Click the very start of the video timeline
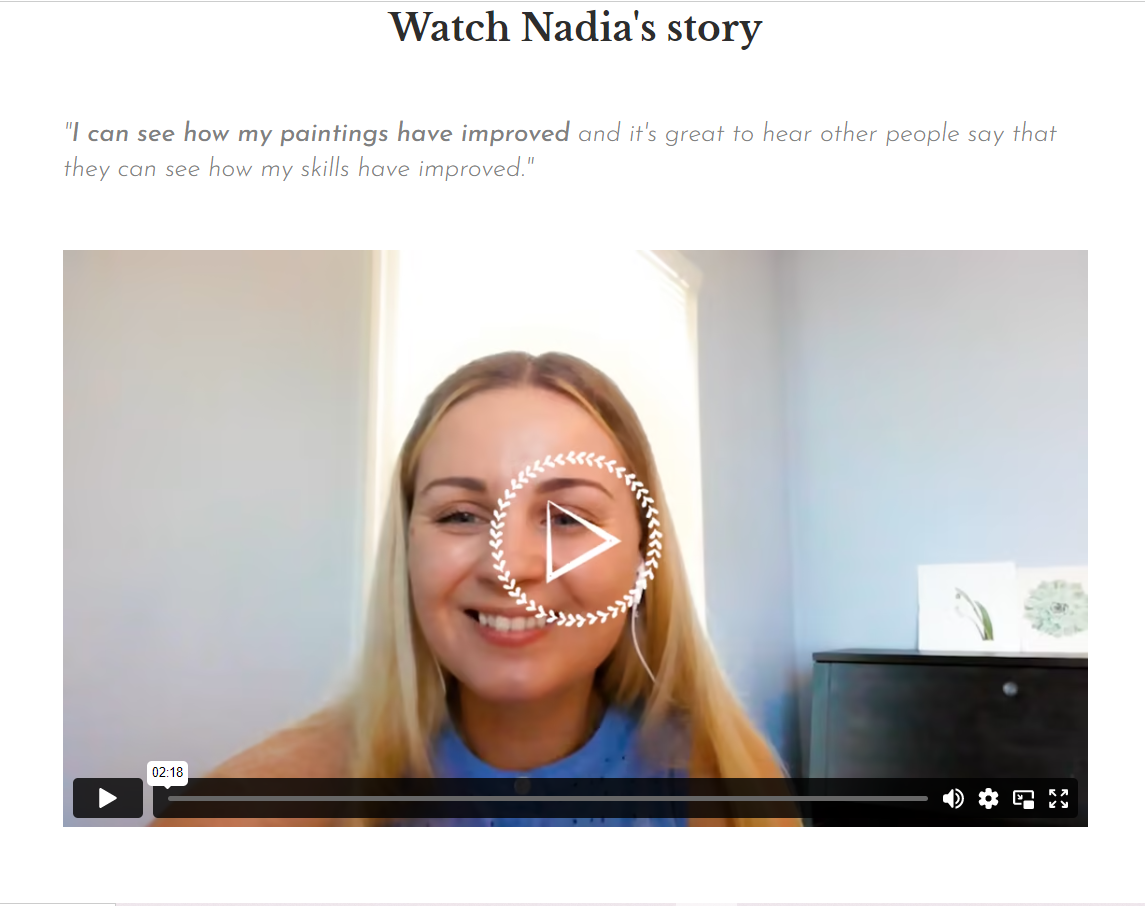Image resolution: width=1145 pixels, height=906 pixels. coord(170,799)
